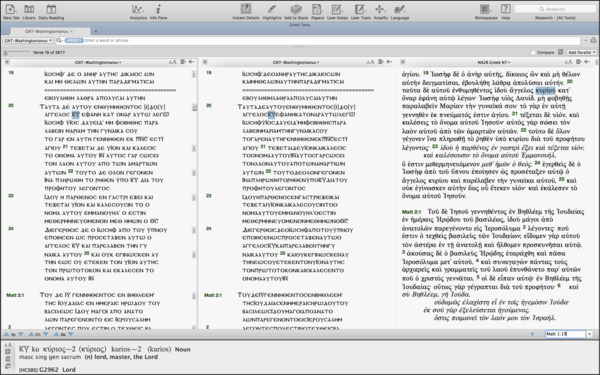This screenshot has height=375, width=600.
Task: Change text size in first pane
Action: [x=173, y=62]
